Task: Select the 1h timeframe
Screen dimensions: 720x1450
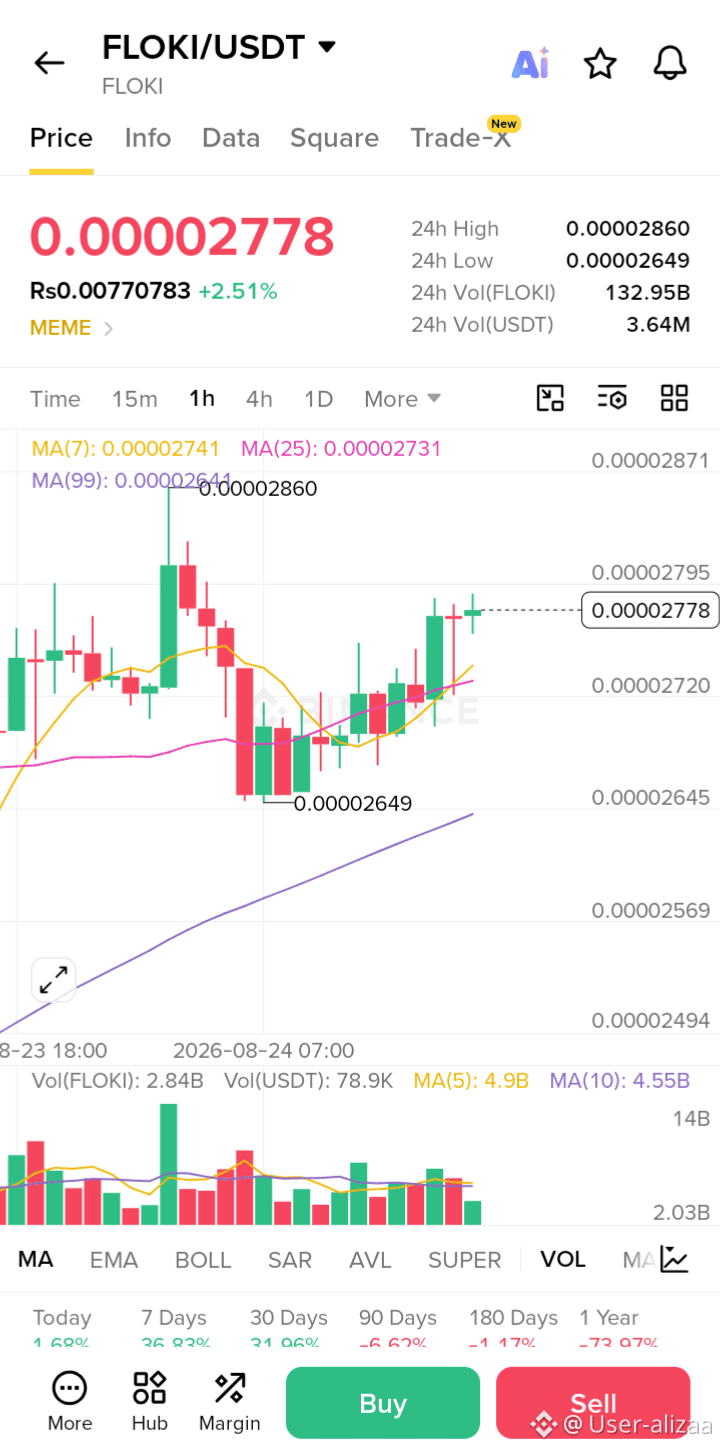Action: 202,399
